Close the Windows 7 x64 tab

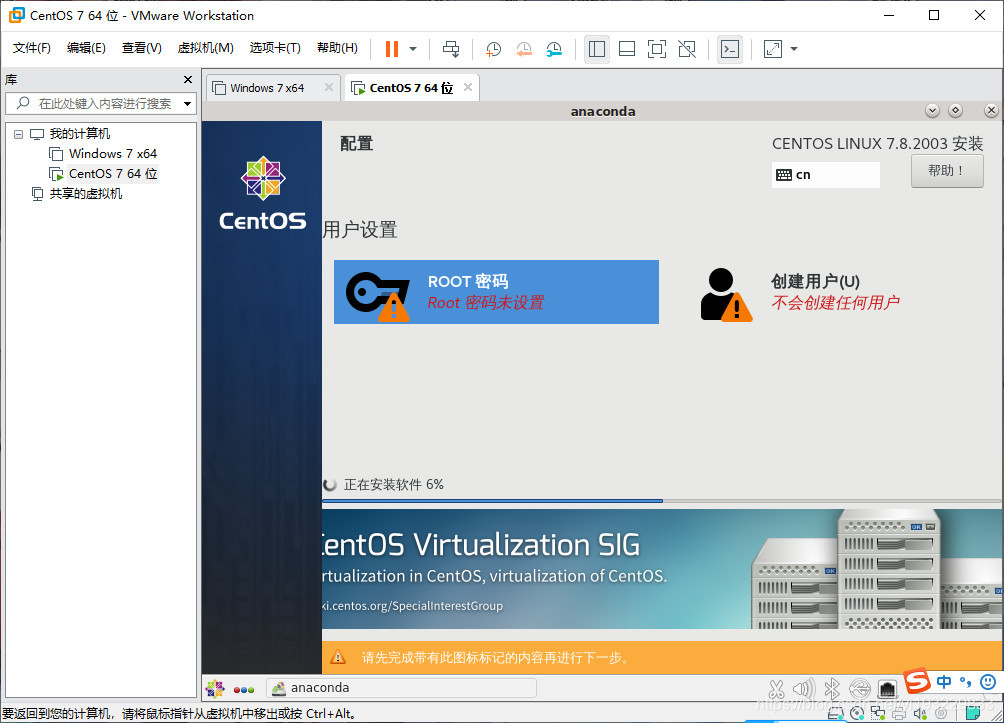(x=328, y=87)
